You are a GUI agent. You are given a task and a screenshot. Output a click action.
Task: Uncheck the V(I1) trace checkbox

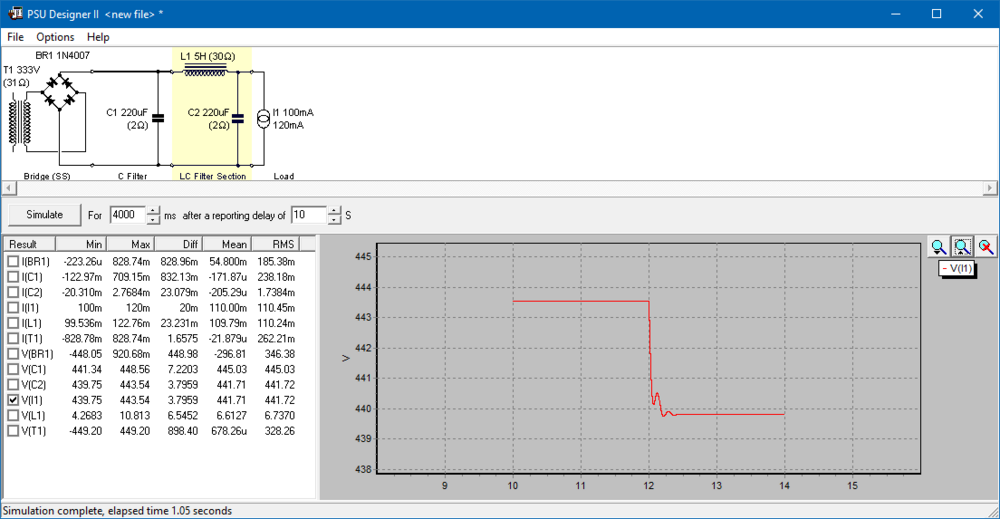pyautogui.click(x=13, y=399)
